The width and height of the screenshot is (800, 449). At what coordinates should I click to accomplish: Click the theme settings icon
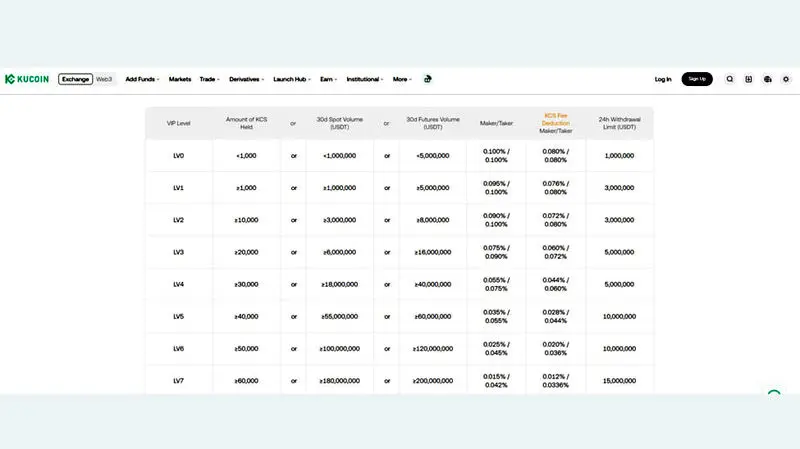point(785,79)
